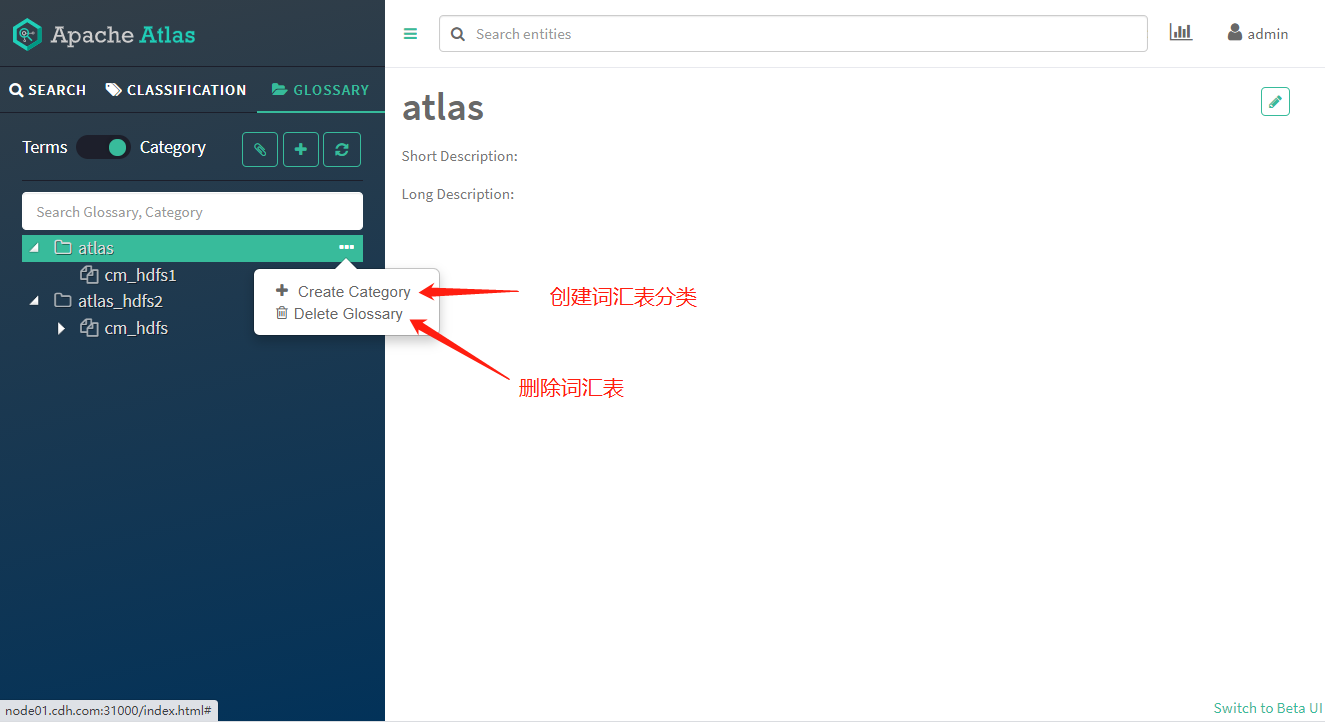
Task: Click the paperclip import glossary button
Action: tap(260, 149)
